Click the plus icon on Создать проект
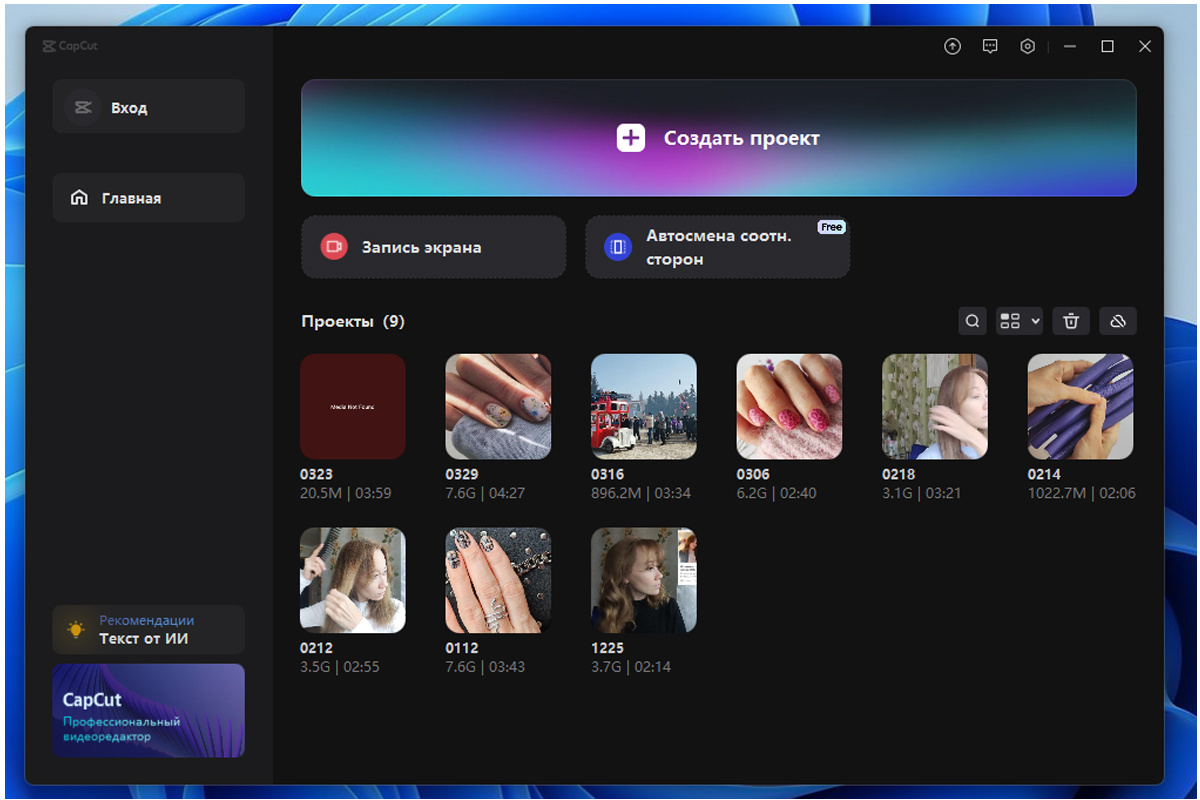 click(631, 138)
